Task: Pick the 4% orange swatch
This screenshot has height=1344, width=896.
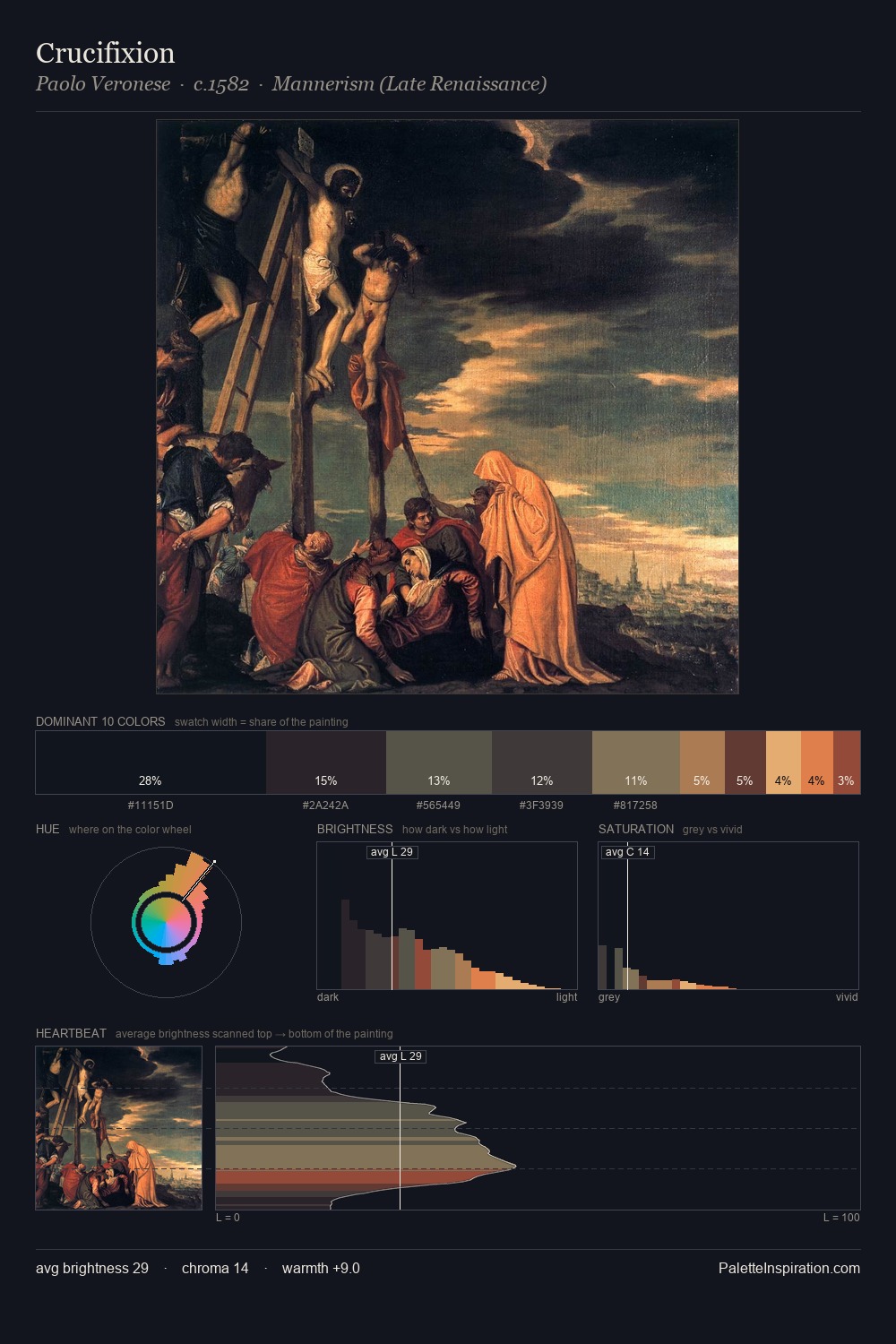Action: click(x=817, y=762)
